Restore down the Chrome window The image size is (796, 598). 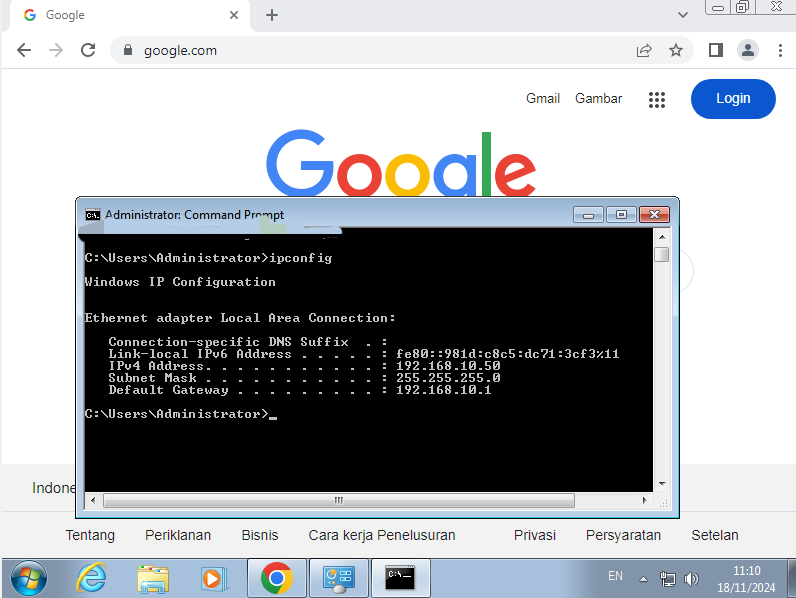click(742, 7)
